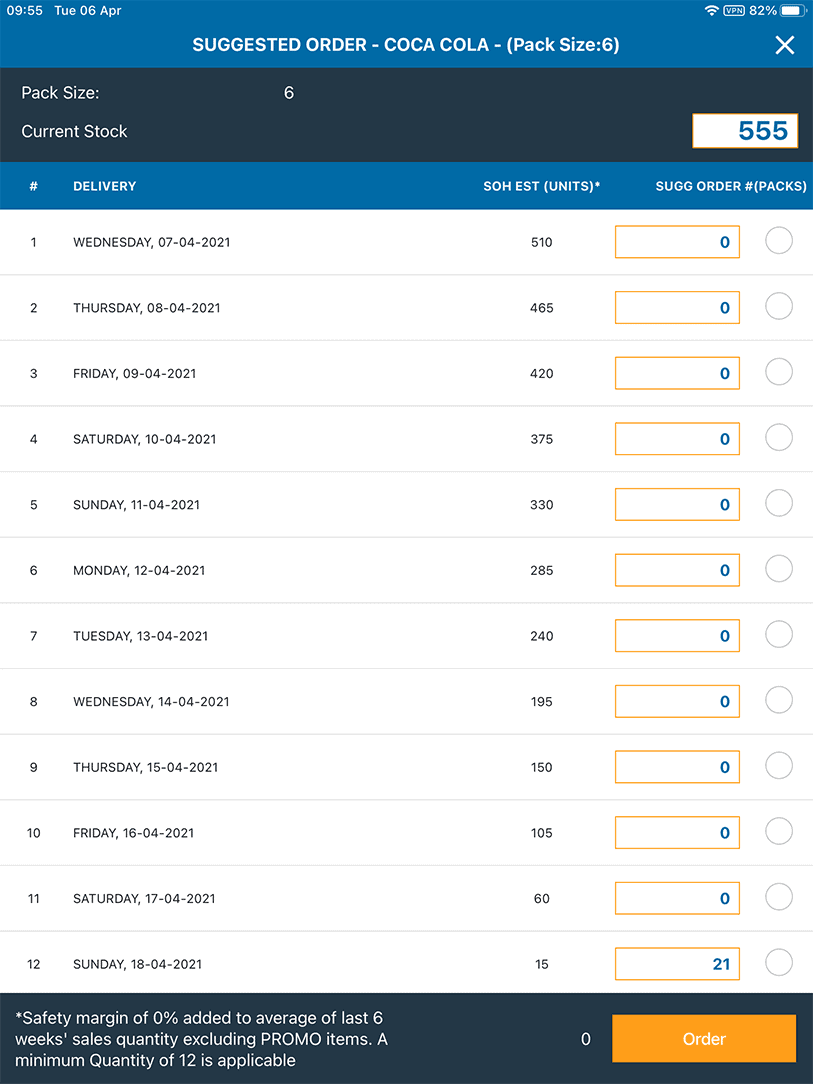Tap the battery status icon
Viewport: 813px width, 1084px height.
[x=792, y=10]
